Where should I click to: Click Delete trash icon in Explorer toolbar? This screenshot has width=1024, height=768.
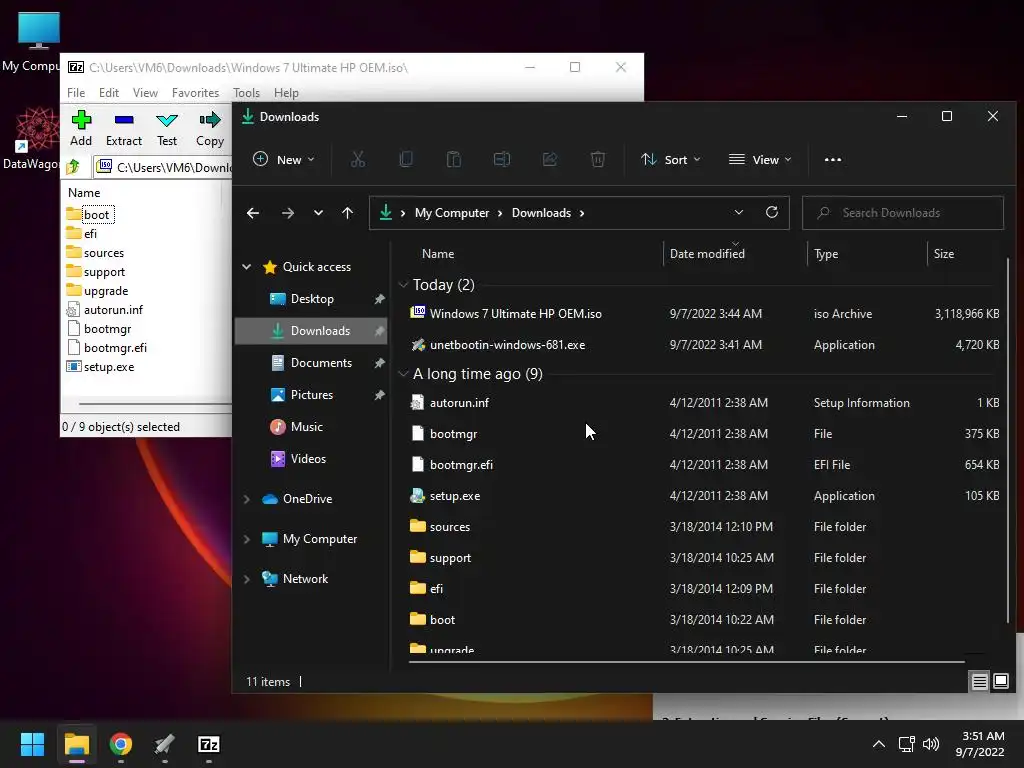click(598, 159)
